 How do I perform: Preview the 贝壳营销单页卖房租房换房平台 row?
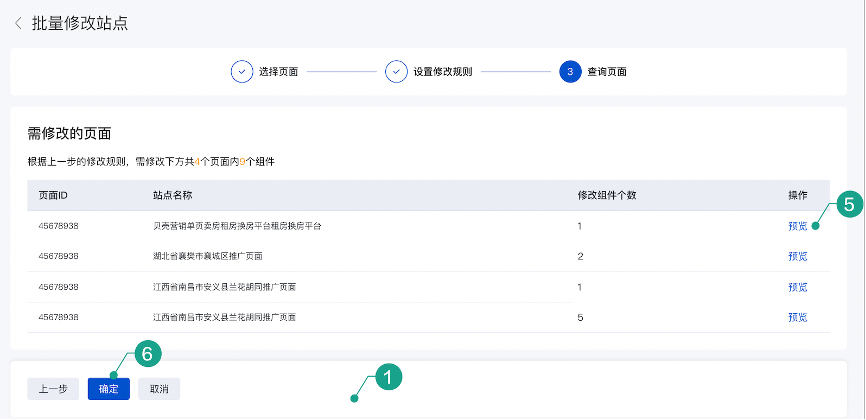pyautogui.click(x=797, y=226)
